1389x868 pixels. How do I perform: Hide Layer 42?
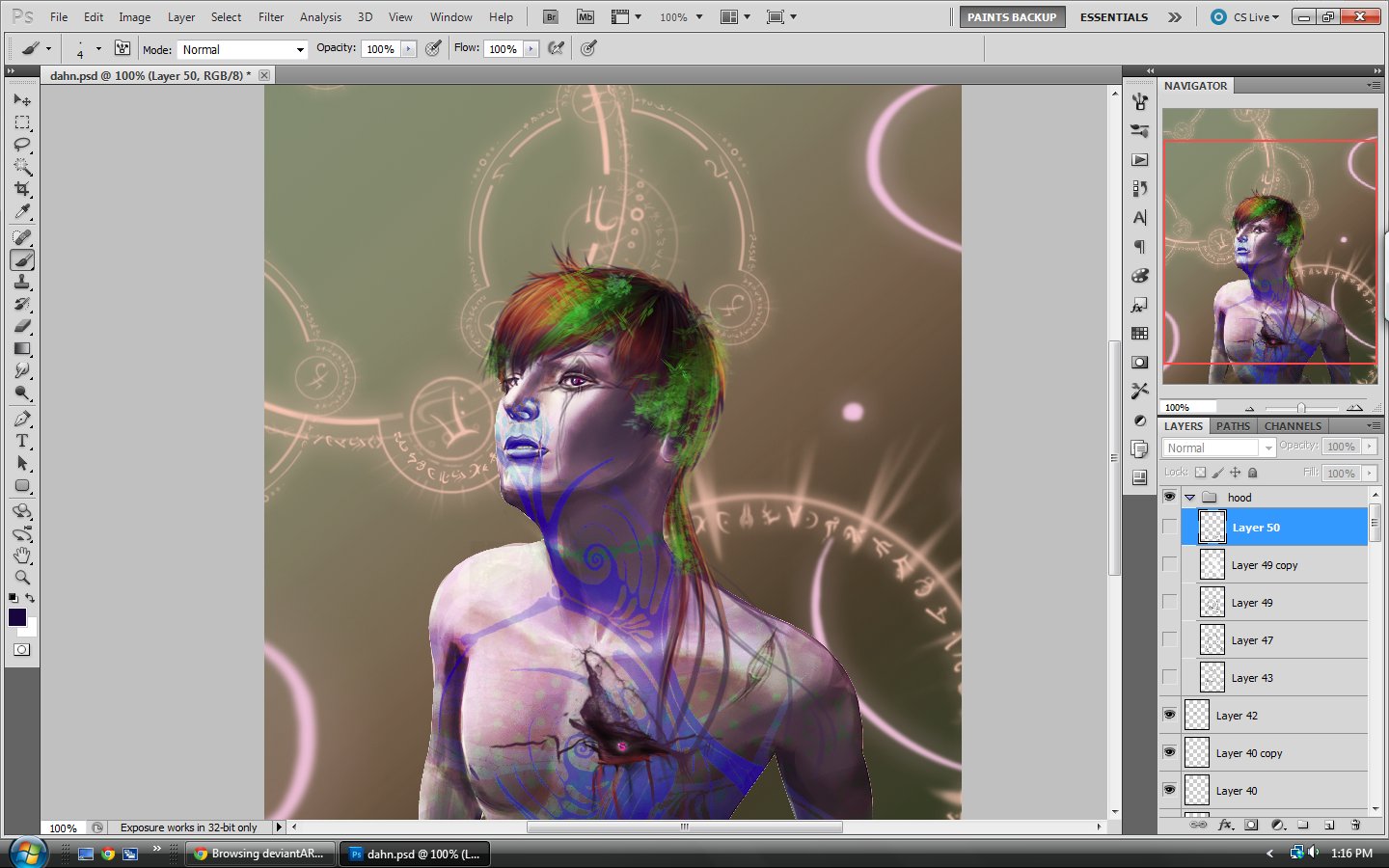pyautogui.click(x=1169, y=715)
